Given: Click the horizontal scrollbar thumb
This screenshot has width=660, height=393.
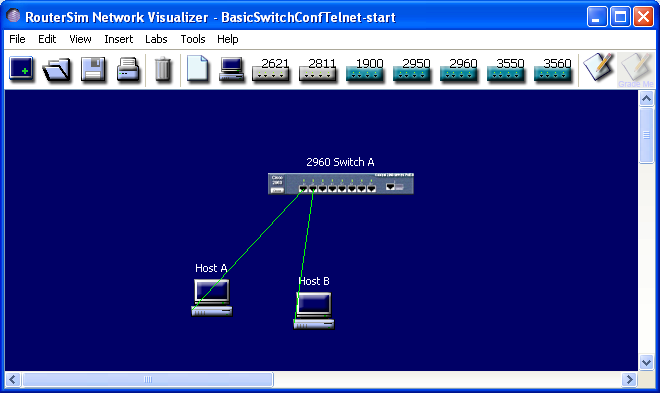Looking at the screenshot, I should [148, 380].
